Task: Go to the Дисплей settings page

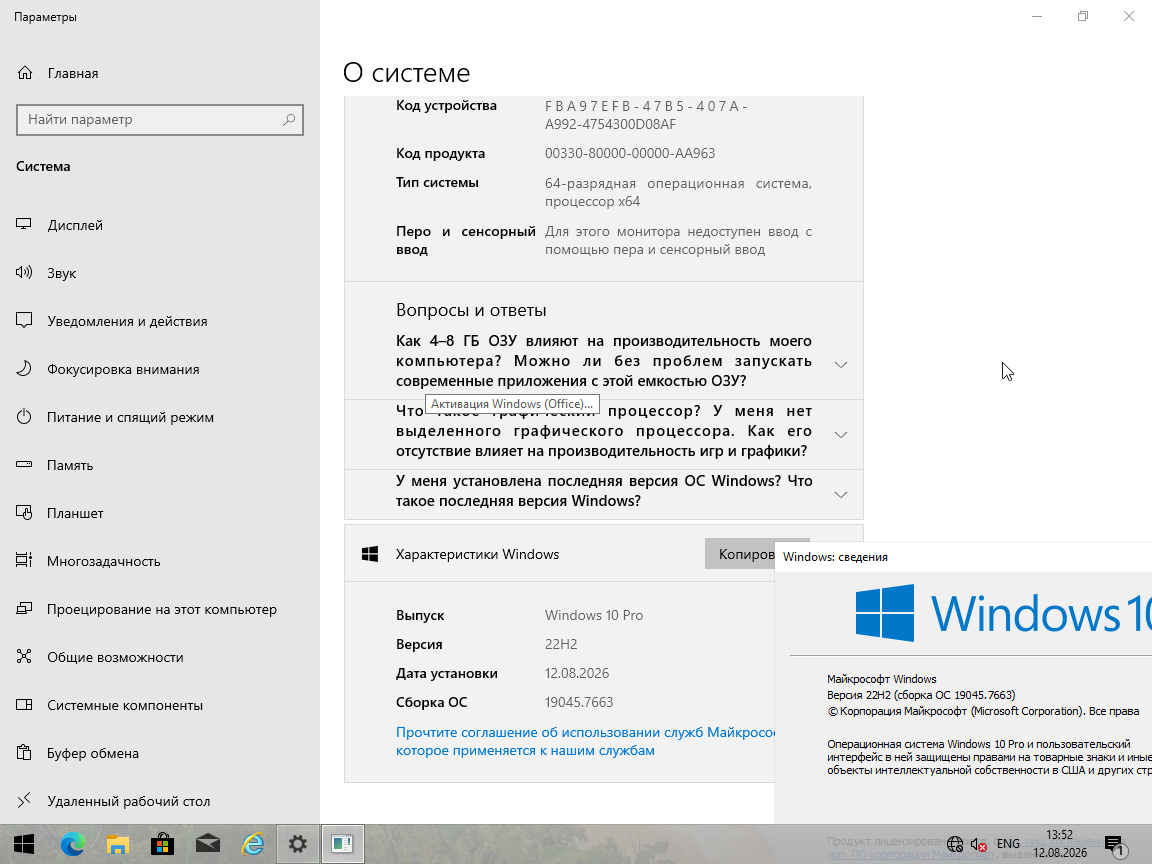Action: (x=75, y=225)
